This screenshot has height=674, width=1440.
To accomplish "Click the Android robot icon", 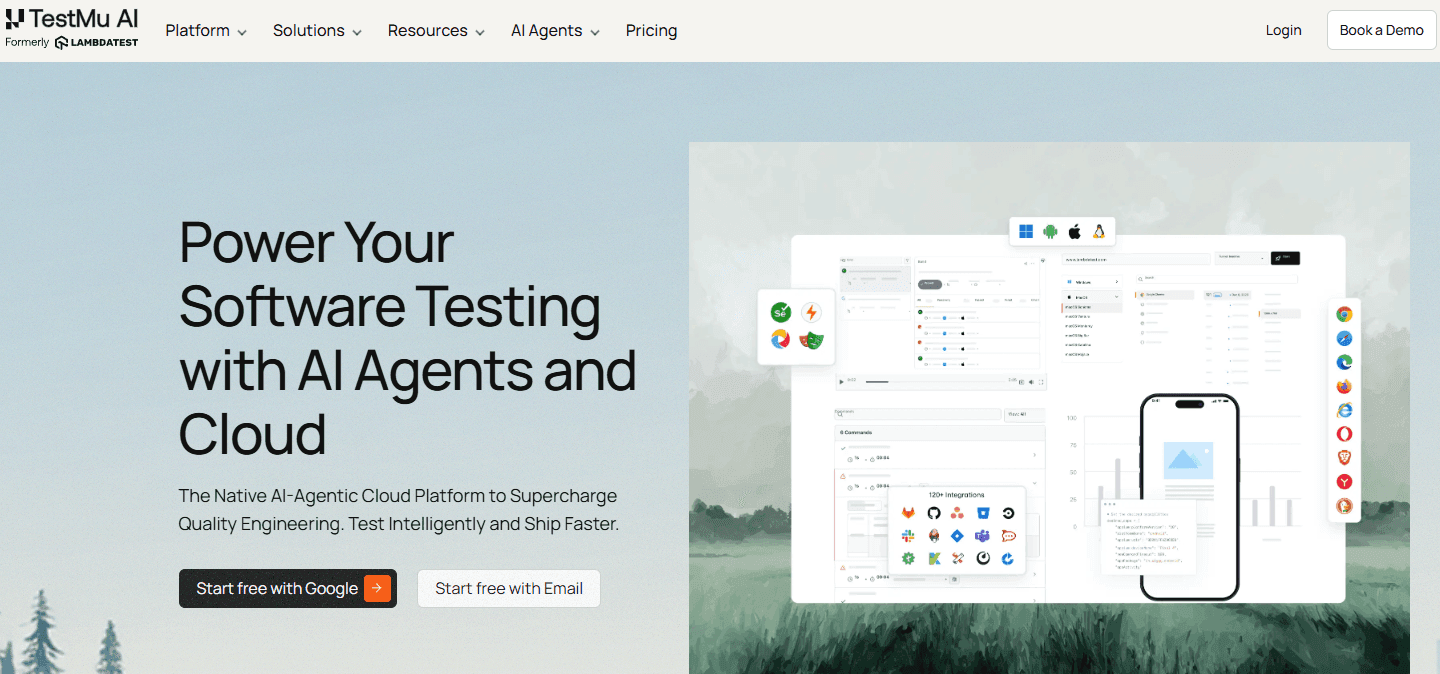I will pos(1050,231).
